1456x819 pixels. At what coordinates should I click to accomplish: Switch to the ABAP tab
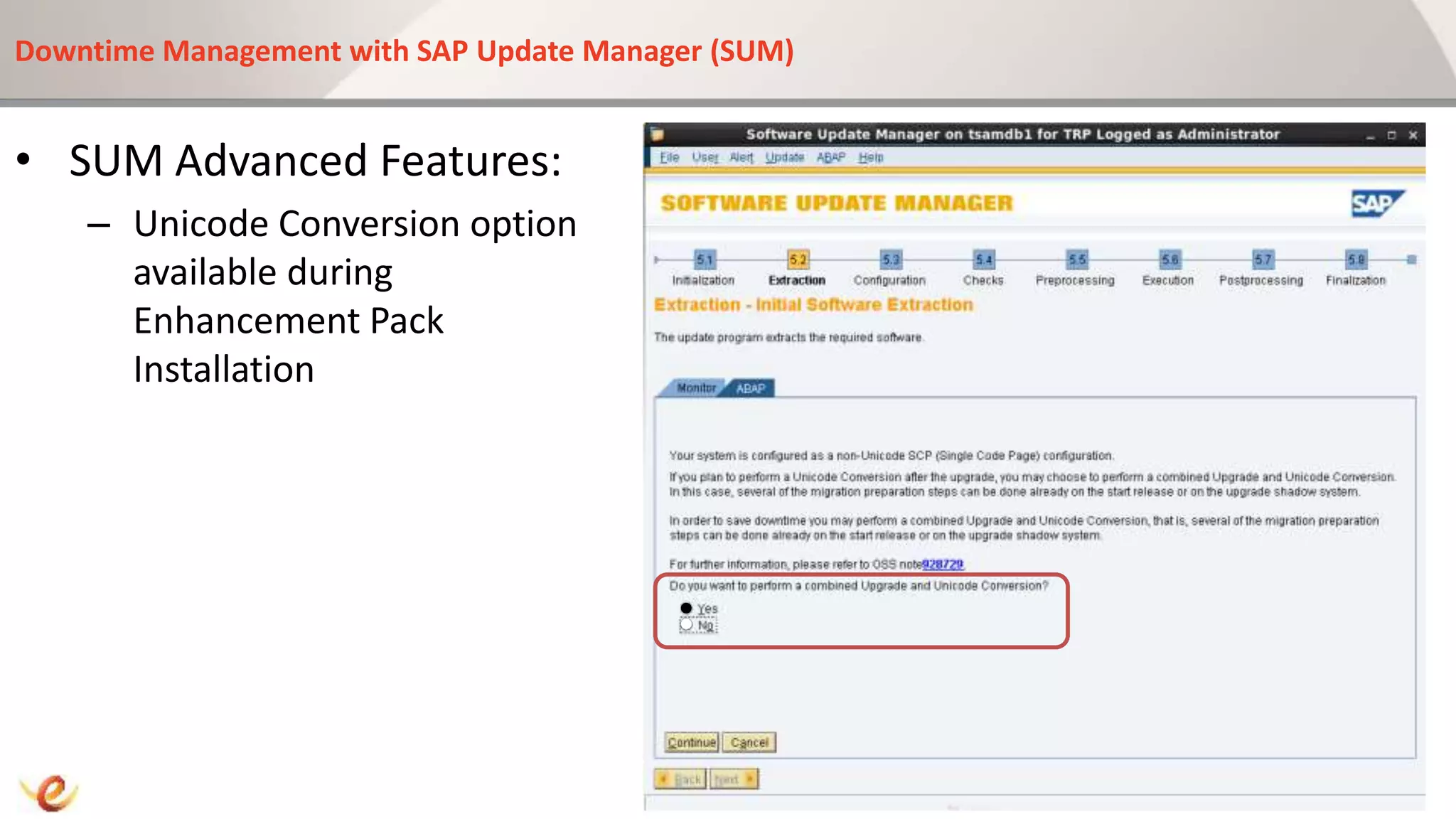click(751, 388)
